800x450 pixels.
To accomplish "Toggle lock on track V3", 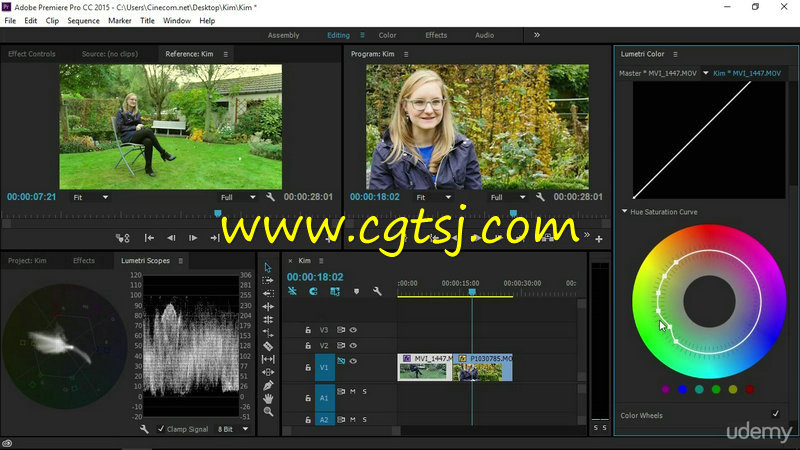I will pyautogui.click(x=308, y=330).
